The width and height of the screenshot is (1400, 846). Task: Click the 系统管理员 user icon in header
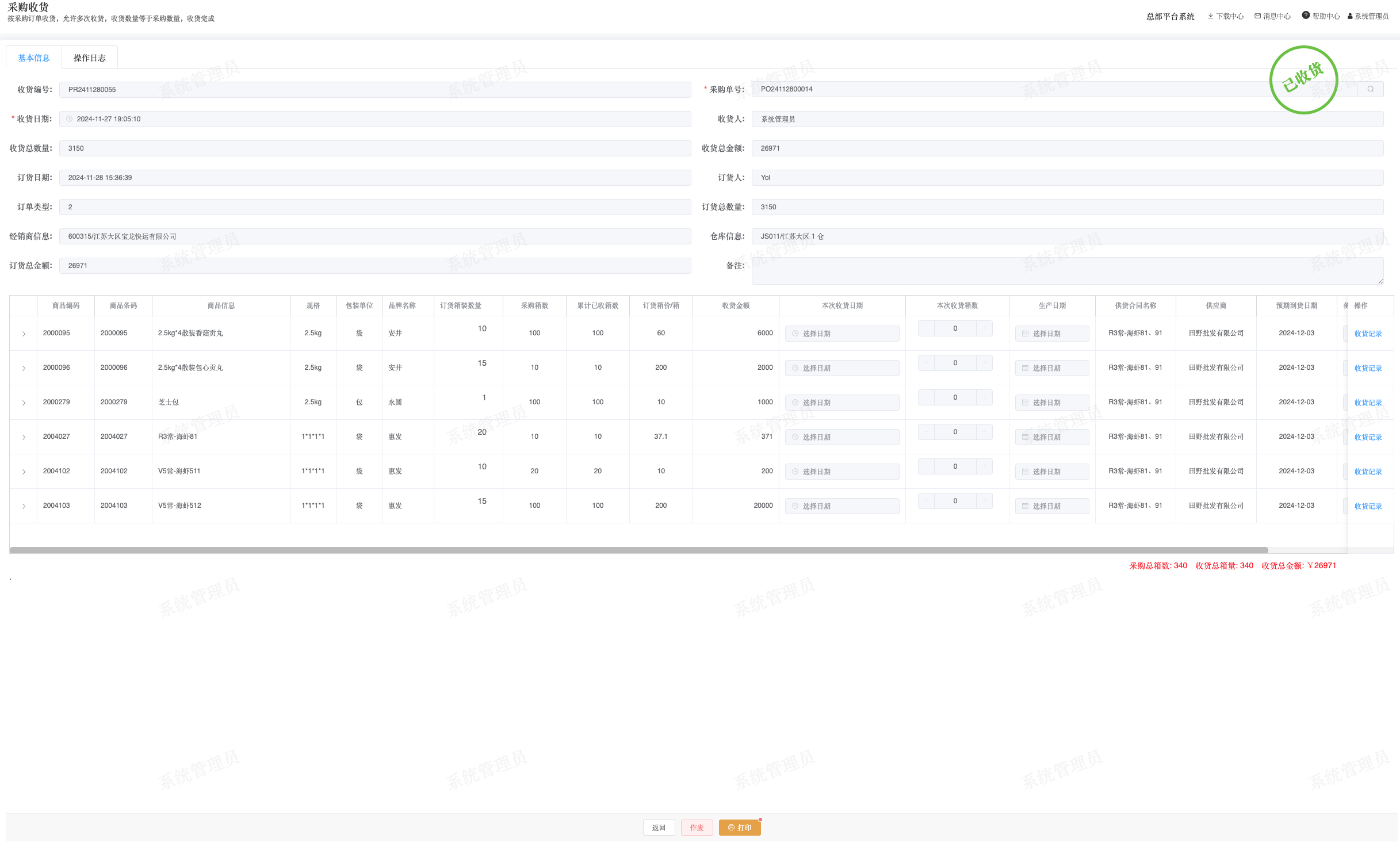tap(1350, 16)
